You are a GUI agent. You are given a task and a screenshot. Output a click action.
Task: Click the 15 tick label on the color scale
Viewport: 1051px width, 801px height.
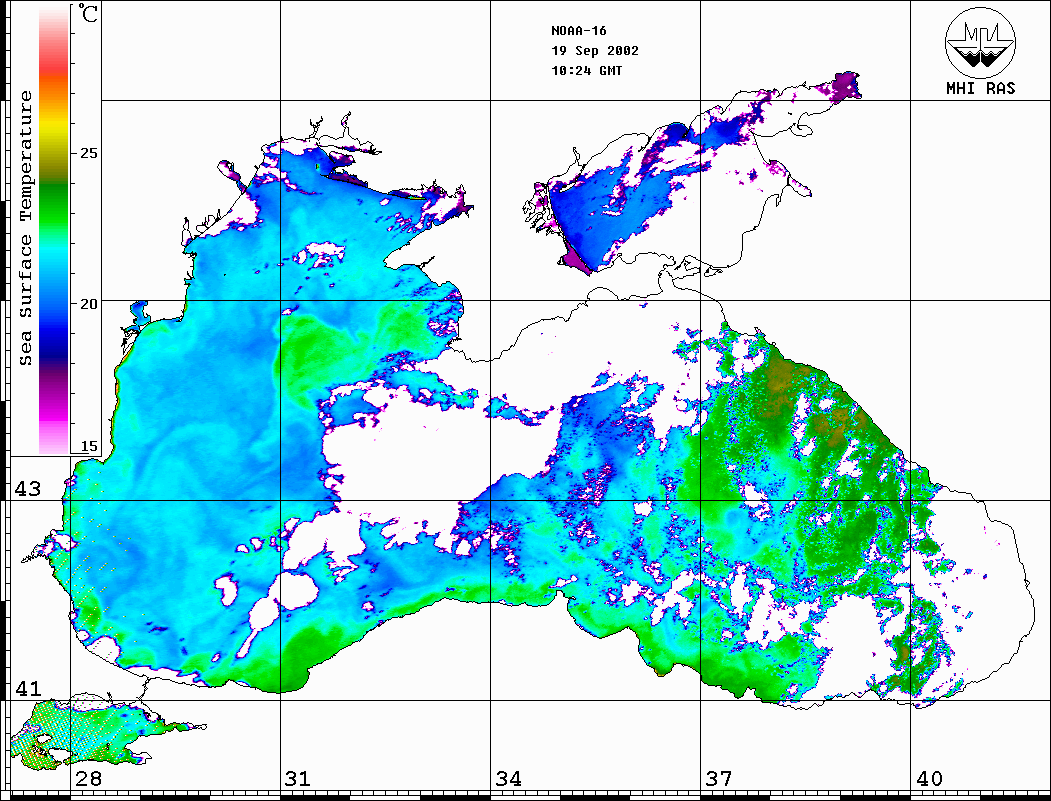pos(88,446)
